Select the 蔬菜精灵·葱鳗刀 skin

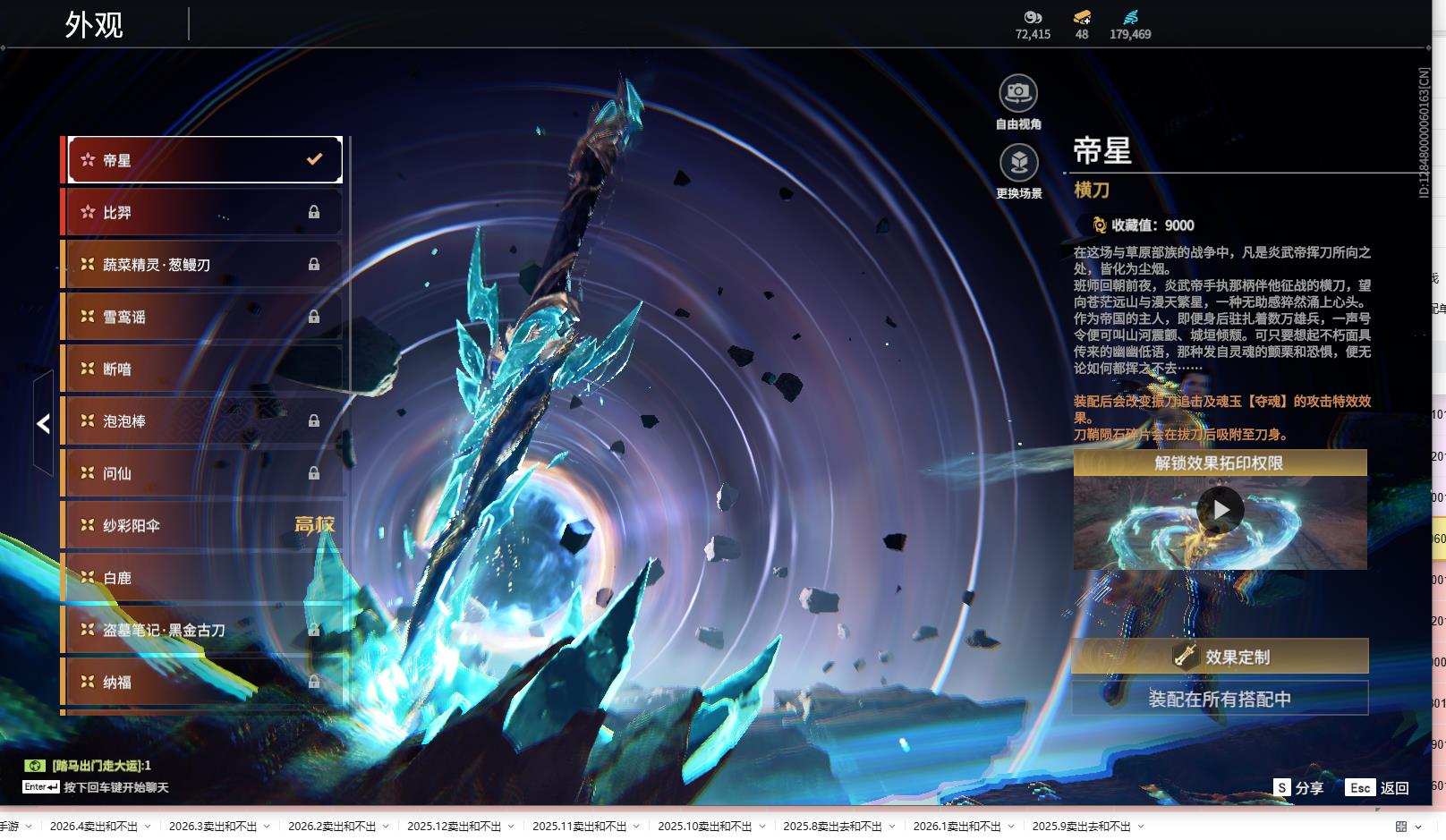coord(203,264)
